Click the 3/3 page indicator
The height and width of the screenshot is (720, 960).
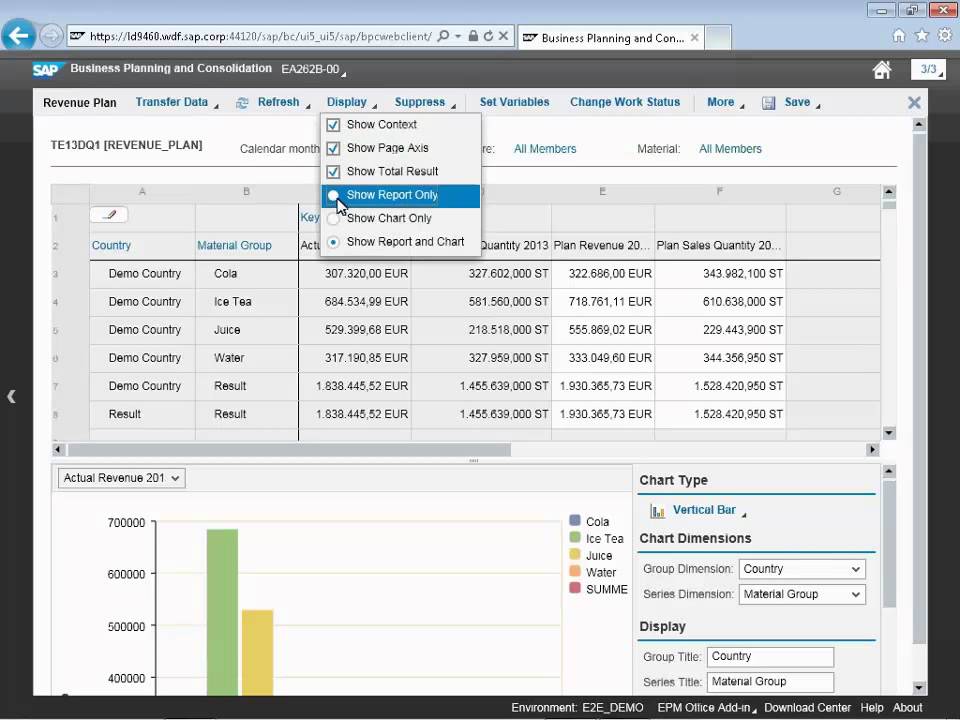coord(928,69)
